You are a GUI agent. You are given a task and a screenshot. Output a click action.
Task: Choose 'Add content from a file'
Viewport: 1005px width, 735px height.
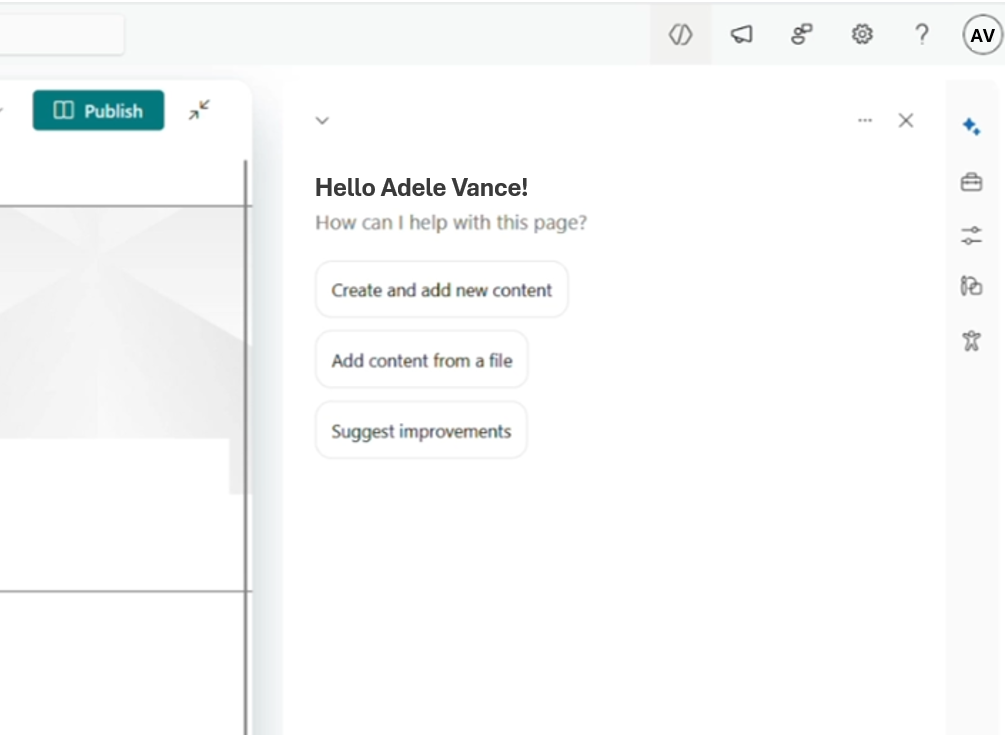421,360
